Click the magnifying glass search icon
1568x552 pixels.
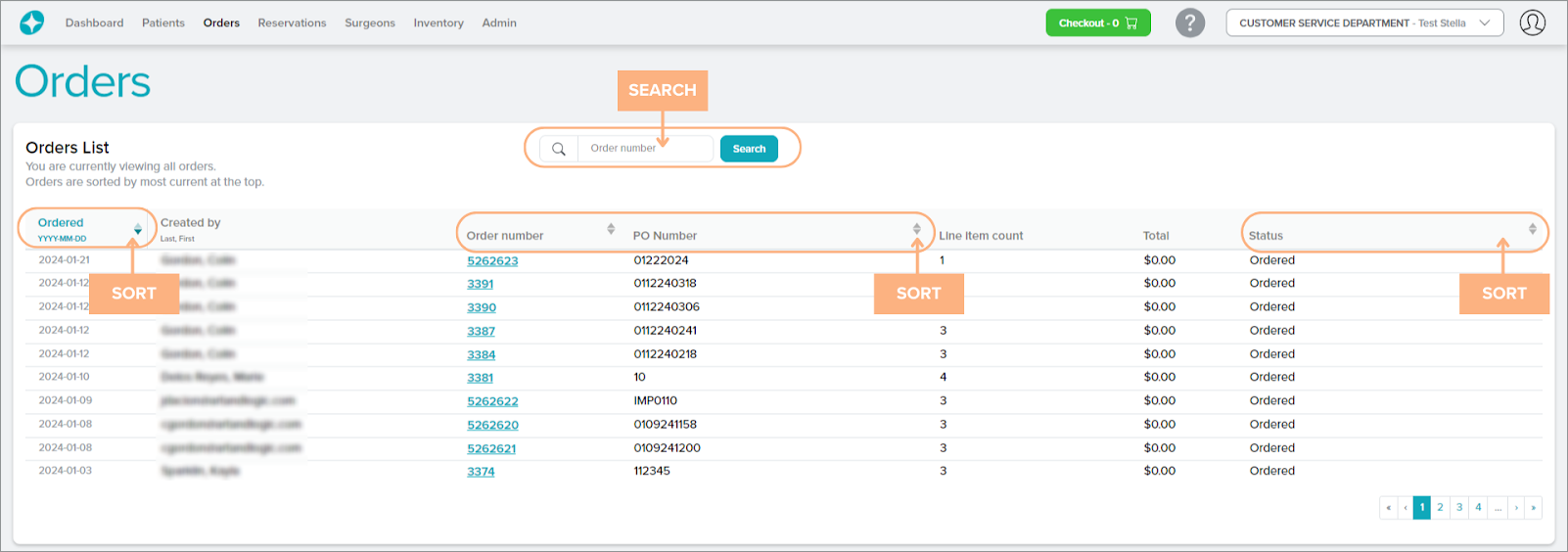click(559, 149)
